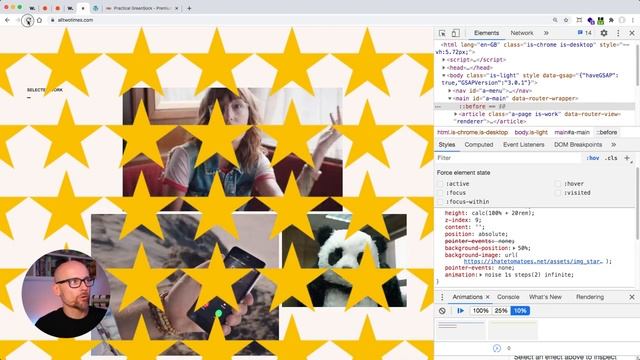Set animation speed to 100%
The width and height of the screenshot is (640, 360).
(480, 311)
